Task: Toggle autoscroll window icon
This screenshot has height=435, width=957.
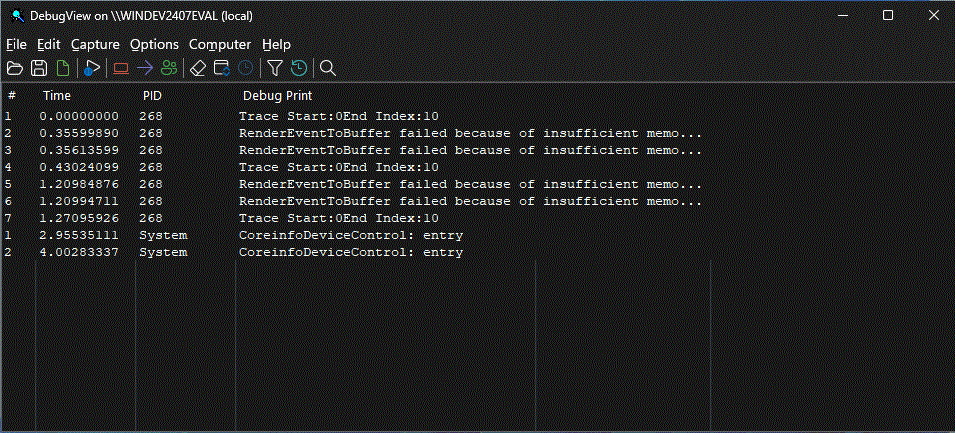Action: tap(222, 68)
